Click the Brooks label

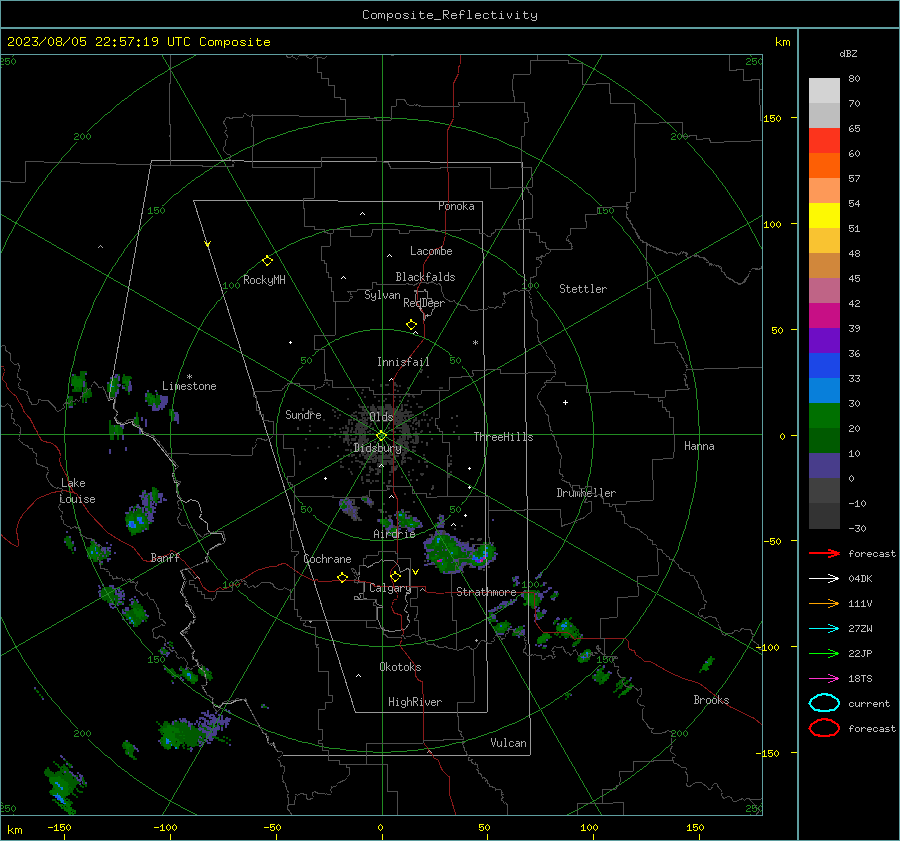pyautogui.click(x=711, y=700)
